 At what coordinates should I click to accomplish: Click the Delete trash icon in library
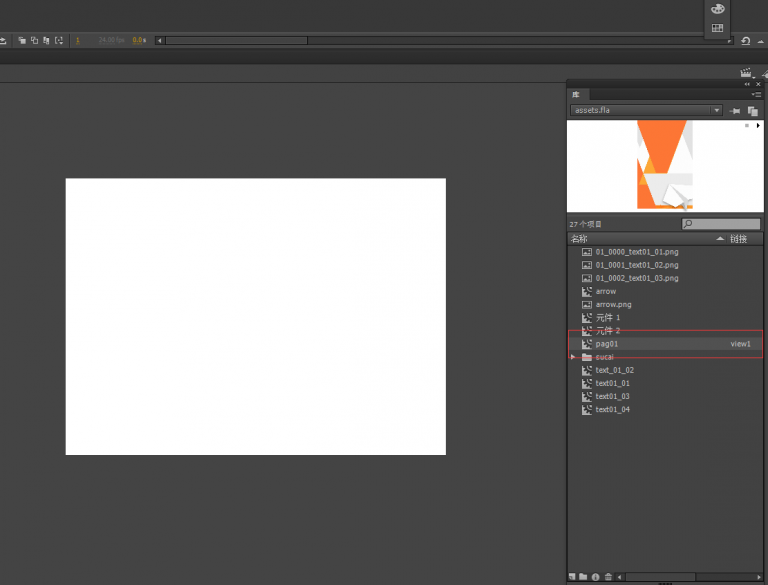tap(608, 577)
